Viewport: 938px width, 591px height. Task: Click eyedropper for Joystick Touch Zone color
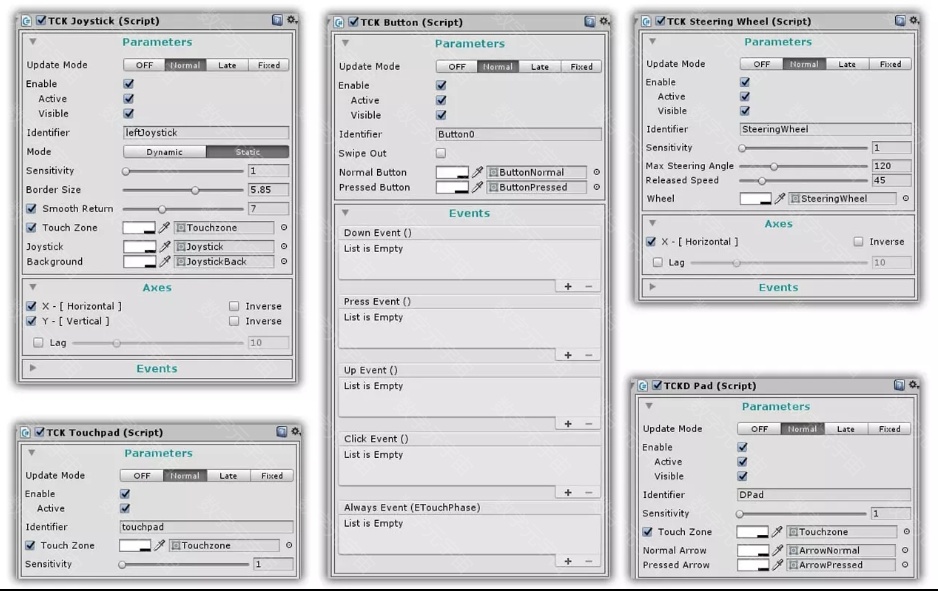pyautogui.click(x=165, y=227)
